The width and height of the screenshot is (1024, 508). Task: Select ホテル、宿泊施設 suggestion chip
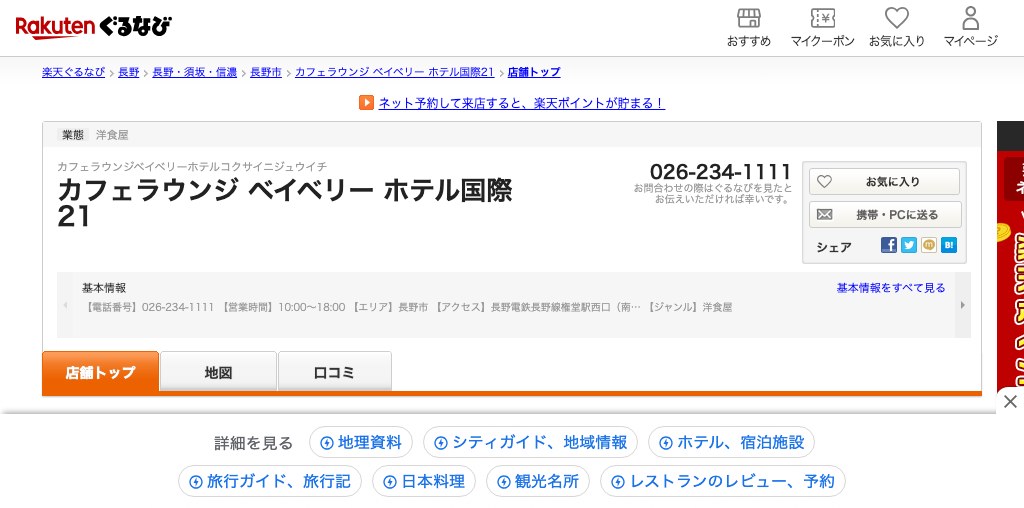click(x=731, y=443)
